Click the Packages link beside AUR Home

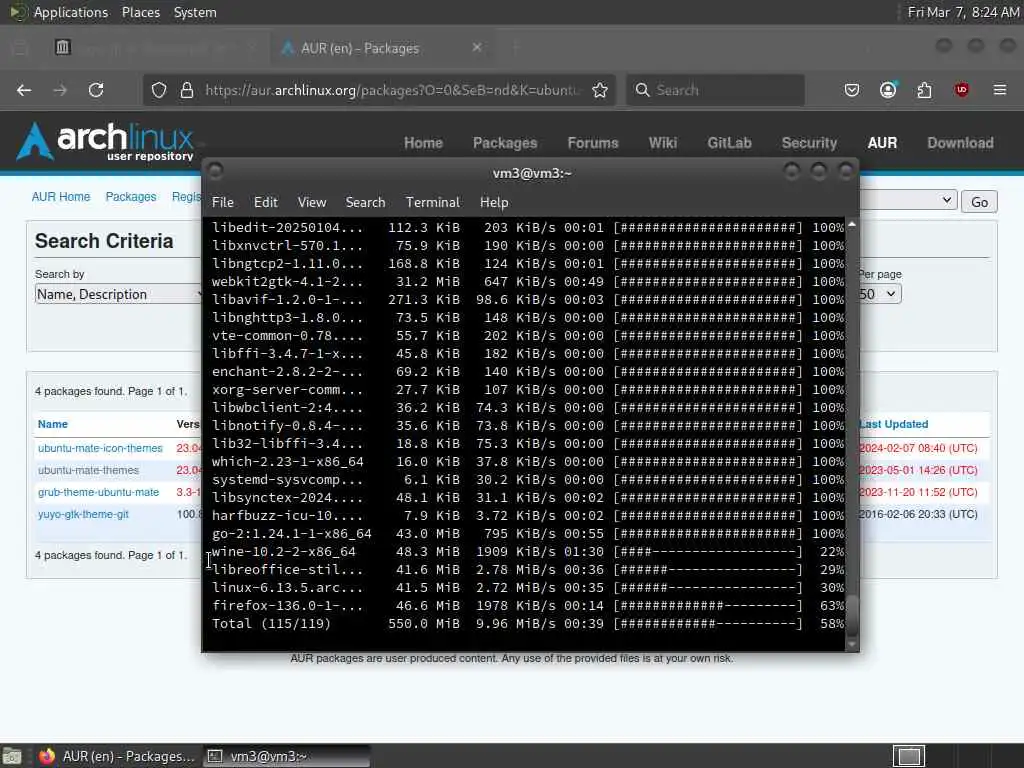(x=131, y=197)
